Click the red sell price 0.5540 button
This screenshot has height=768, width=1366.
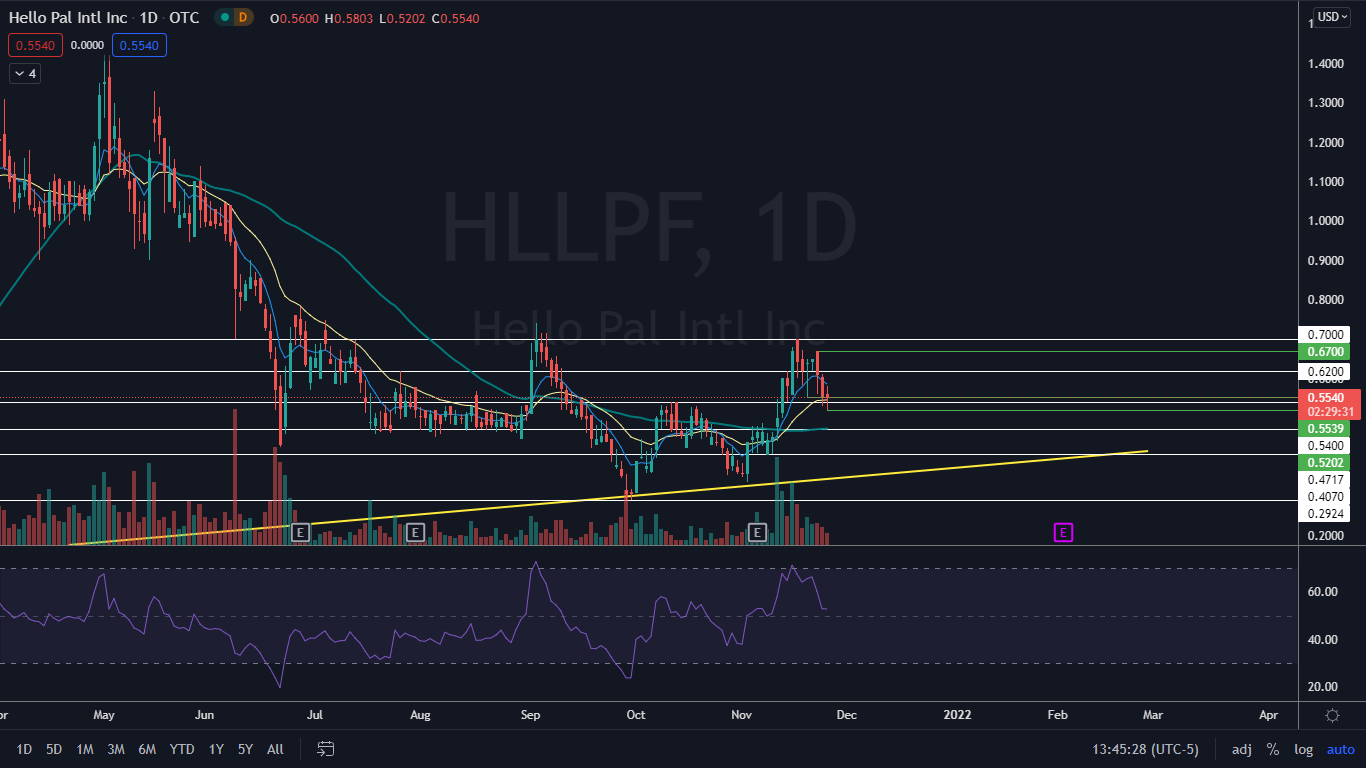click(36, 45)
